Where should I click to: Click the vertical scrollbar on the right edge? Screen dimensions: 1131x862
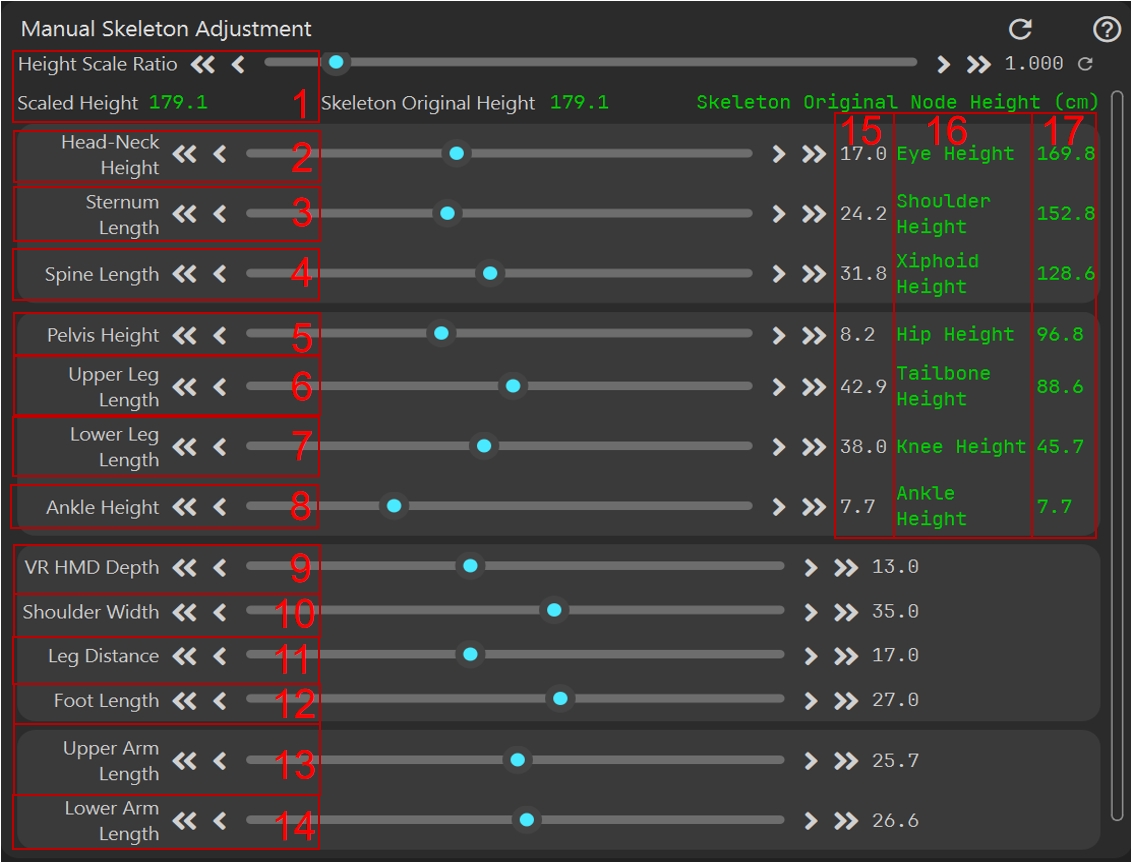1117,456
